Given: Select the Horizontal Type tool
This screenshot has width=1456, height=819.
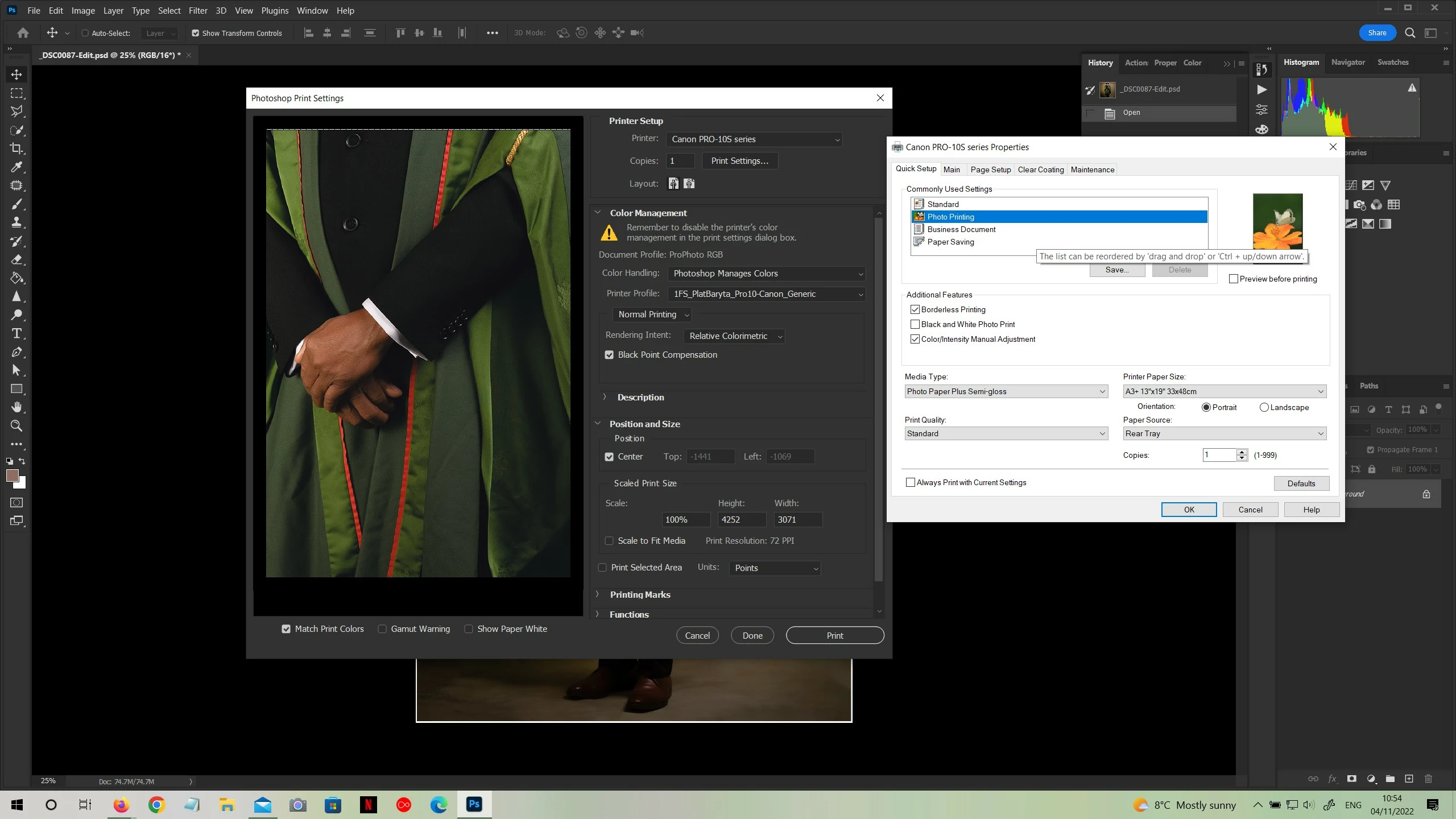Looking at the screenshot, I should click(16, 333).
